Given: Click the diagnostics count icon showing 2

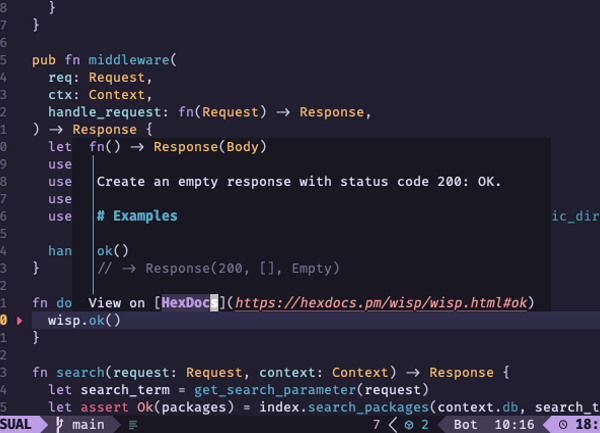Looking at the screenshot, I should pyautogui.click(x=411, y=425).
